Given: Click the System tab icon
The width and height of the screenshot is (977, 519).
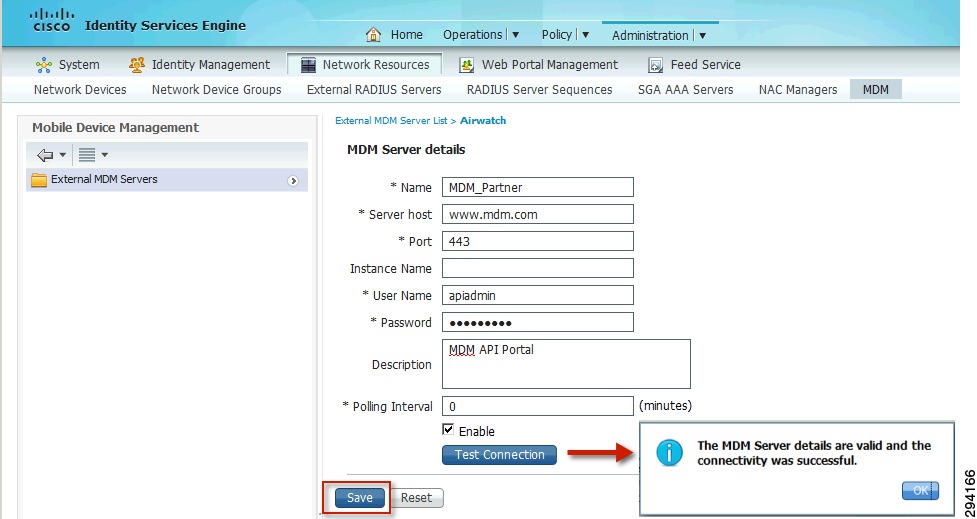Looking at the screenshot, I should point(44,65).
